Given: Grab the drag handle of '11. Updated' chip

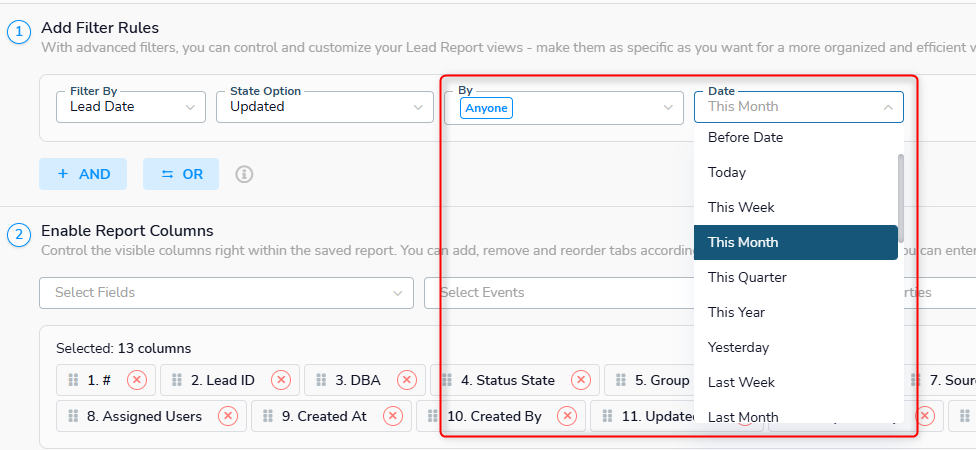Looking at the screenshot, I should tap(608, 416).
